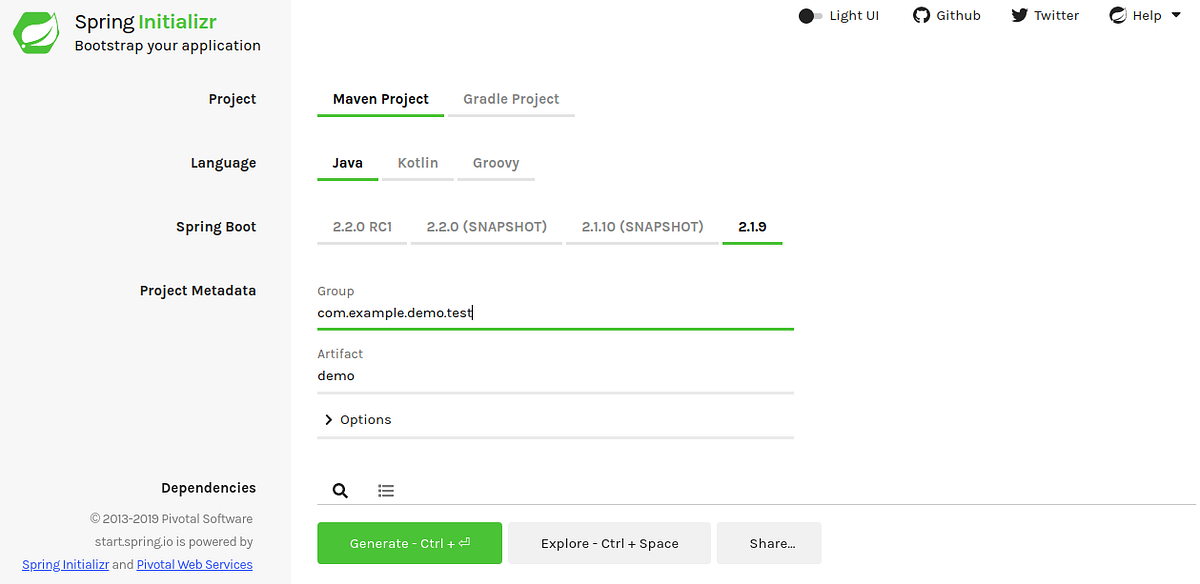This screenshot has width=1200, height=584.
Task: Click the Light UI theme indicator dot
Action: pyautogui.click(x=804, y=16)
